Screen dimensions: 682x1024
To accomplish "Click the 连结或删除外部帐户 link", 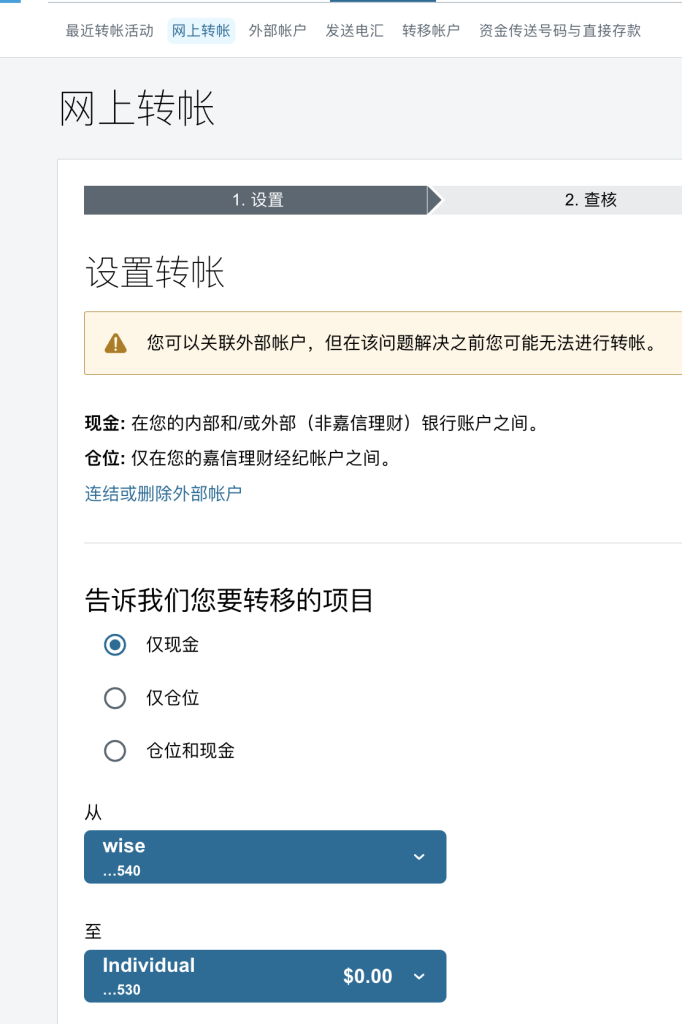I will (x=163, y=493).
